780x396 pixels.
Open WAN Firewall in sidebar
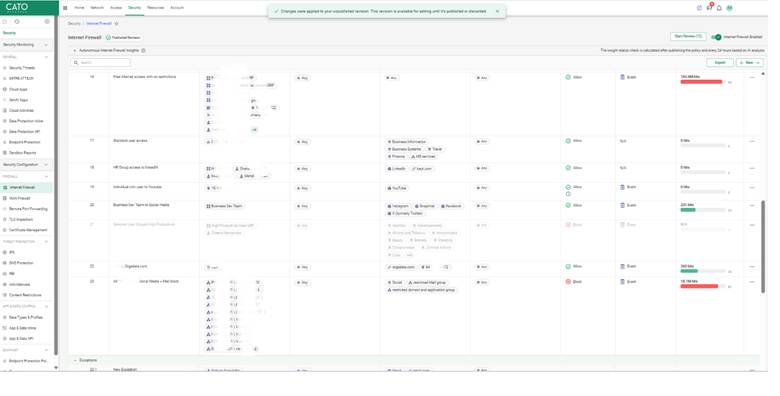point(20,198)
